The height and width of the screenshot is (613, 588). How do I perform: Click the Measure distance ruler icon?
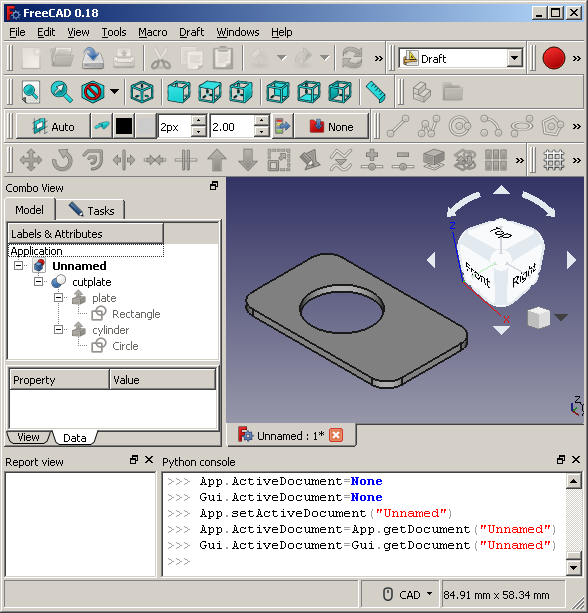375,92
